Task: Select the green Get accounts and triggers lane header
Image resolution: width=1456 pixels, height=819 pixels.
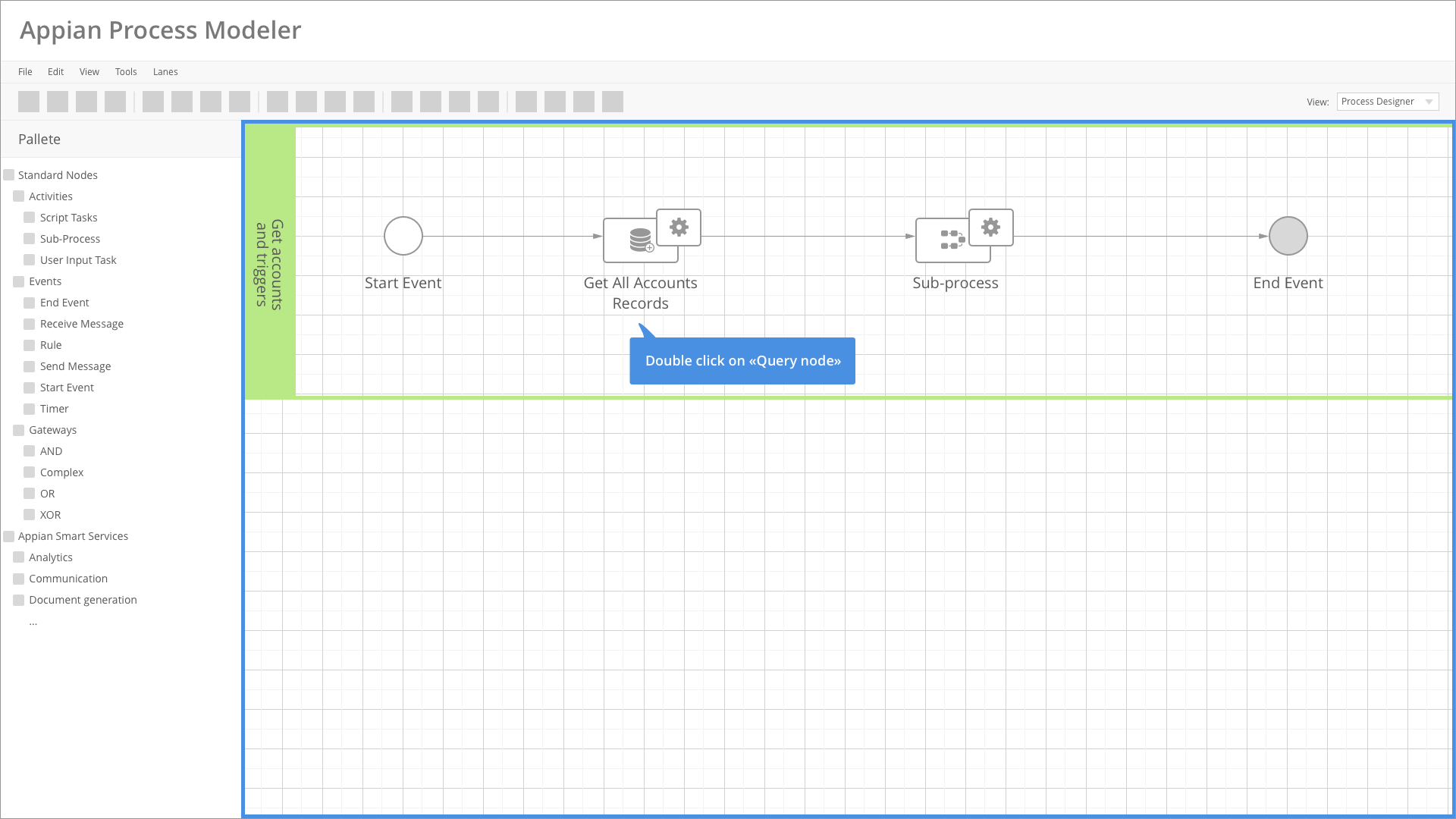Action: pos(270,262)
